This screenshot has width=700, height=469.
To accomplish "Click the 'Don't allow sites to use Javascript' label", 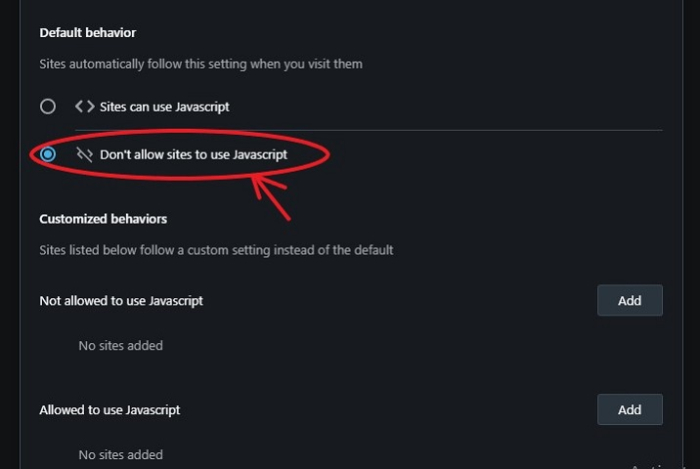I will click(193, 155).
